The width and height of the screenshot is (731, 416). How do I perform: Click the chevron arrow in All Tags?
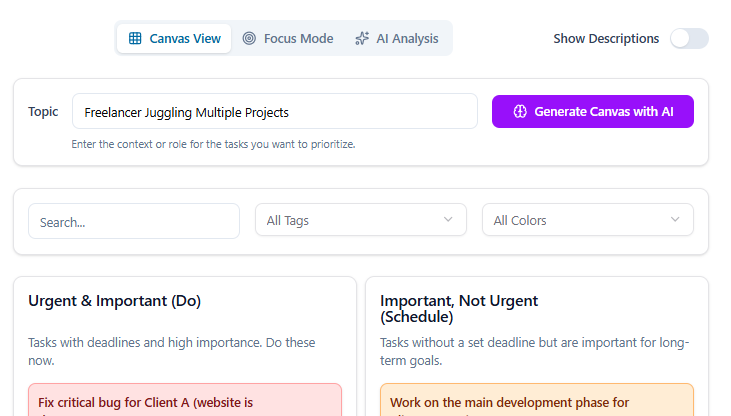pyautogui.click(x=448, y=220)
